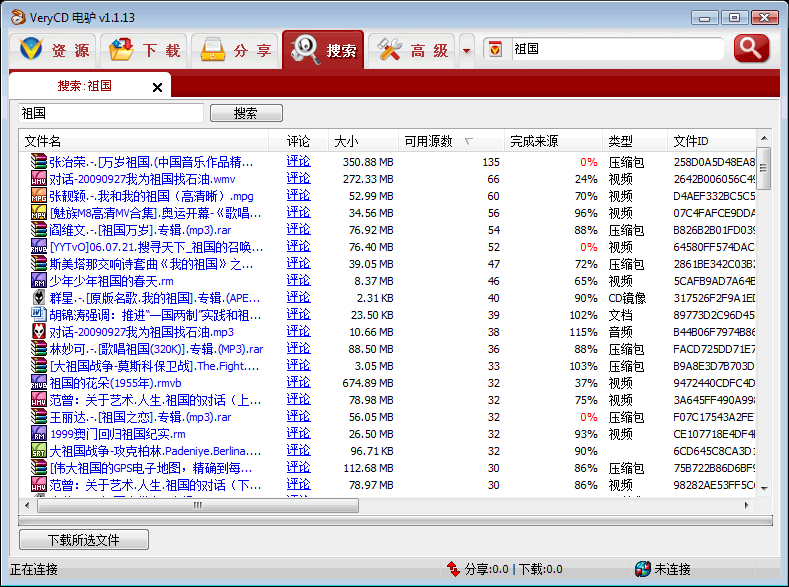Open 评论 link for 张靓颖 我和我的祖国 row

298,196
